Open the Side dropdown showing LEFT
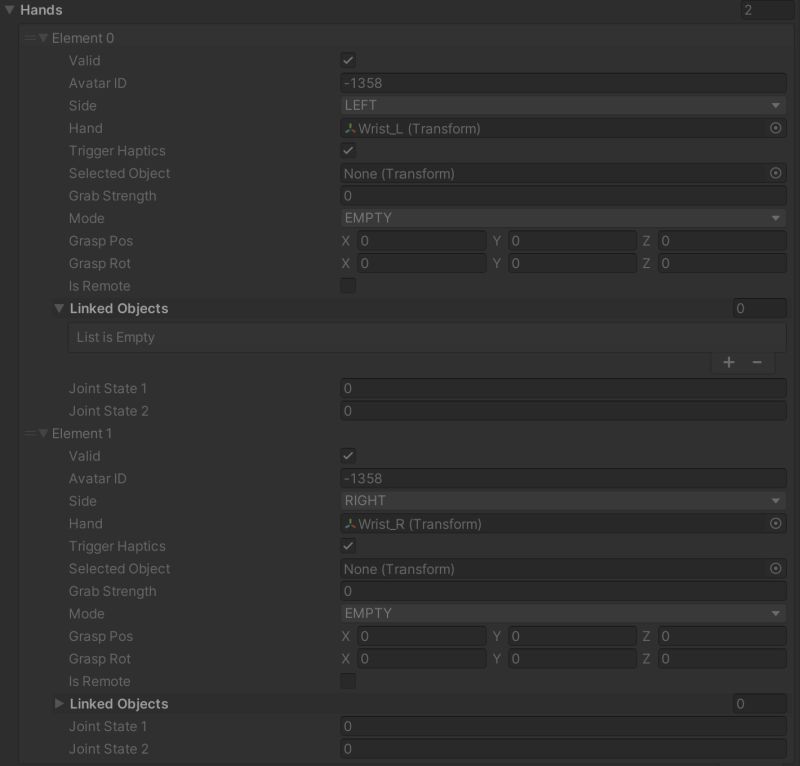Image resolution: width=800 pixels, height=766 pixels. pyautogui.click(x=560, y=105)
